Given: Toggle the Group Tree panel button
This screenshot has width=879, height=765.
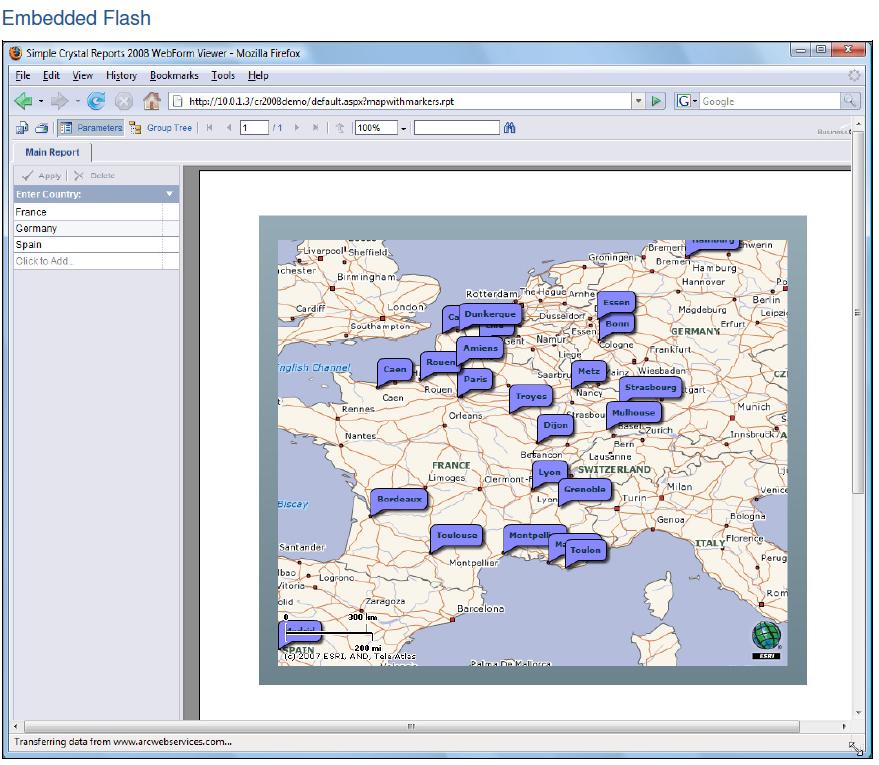Looking at the screenshot, I should click(160, 128).
